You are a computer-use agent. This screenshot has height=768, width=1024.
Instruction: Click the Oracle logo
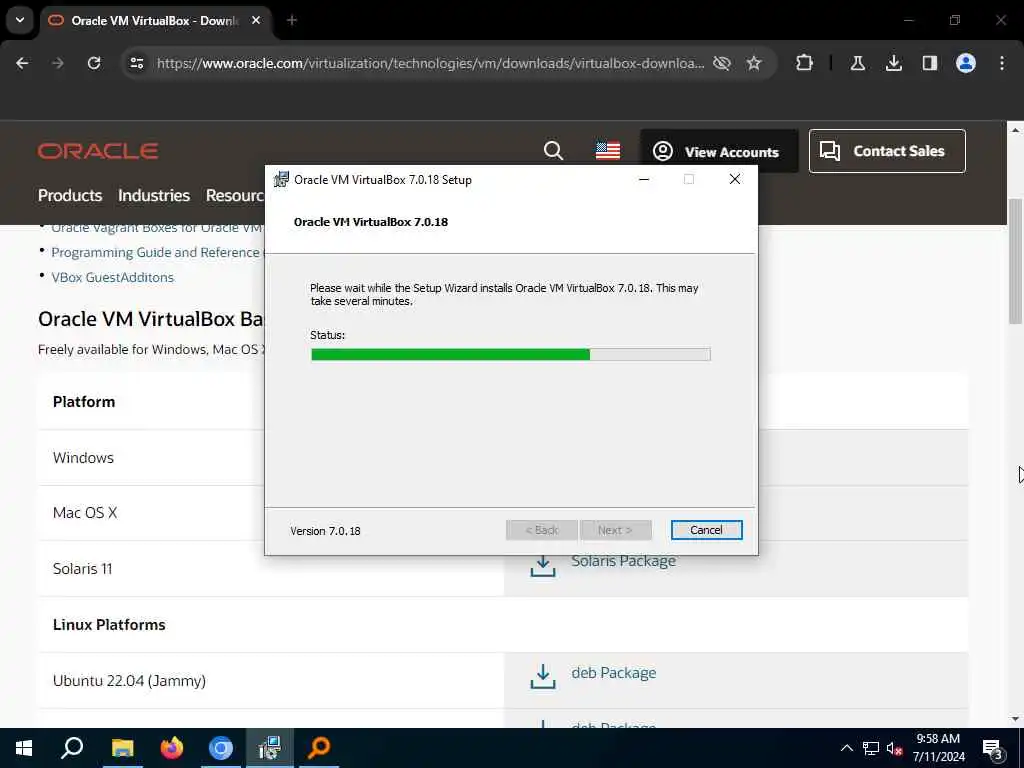click(98, 151)
